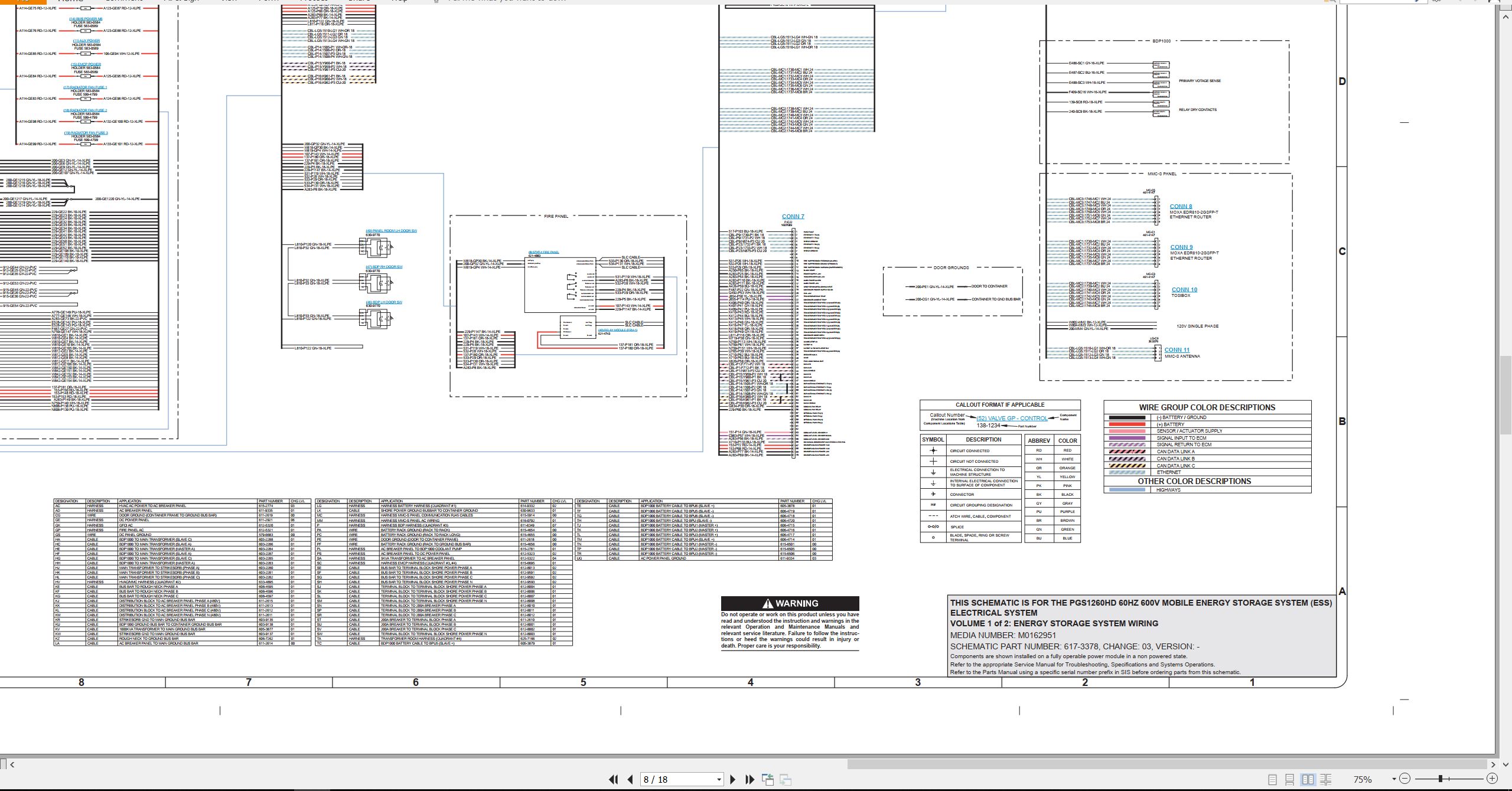
Task: Click the HIGHWAYS blue color swatch
Action: coord(1127,490)
